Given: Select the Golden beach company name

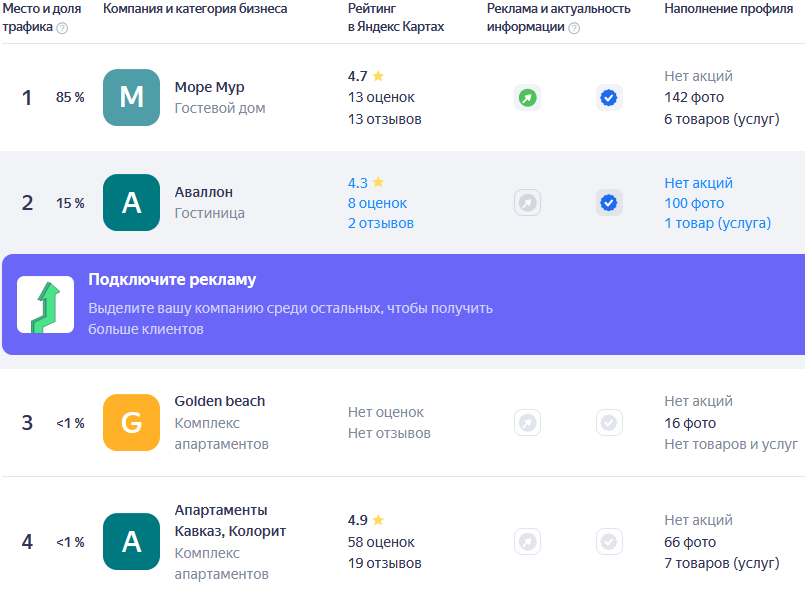Looking at the screenshot, I should tap(220, 401).
